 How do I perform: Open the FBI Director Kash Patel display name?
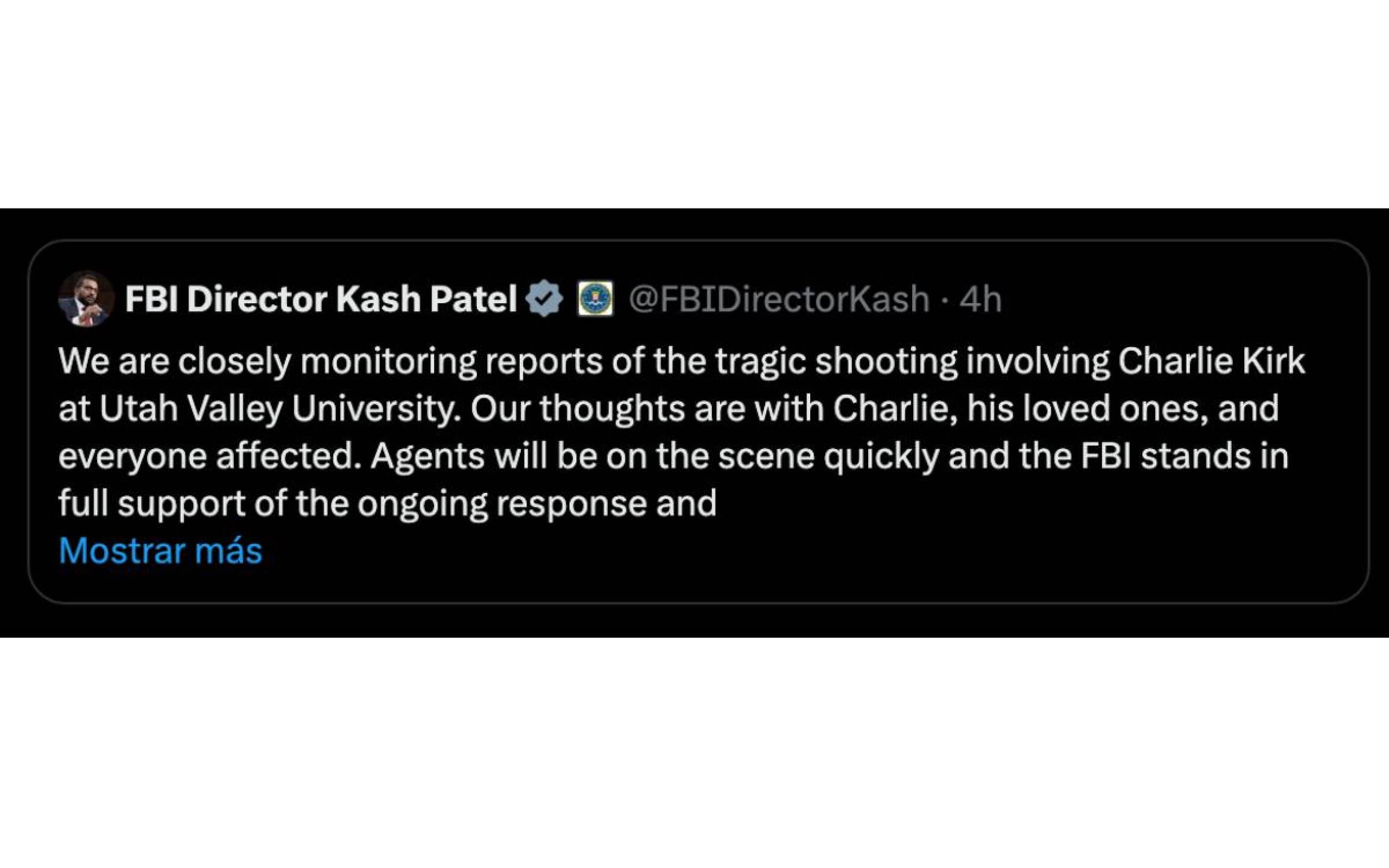pyautogui.click(x=321, y=298)
